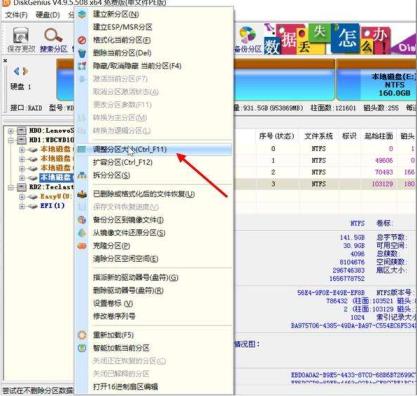Collapse the HD1:WDC disk tree node

coord(11,140)
